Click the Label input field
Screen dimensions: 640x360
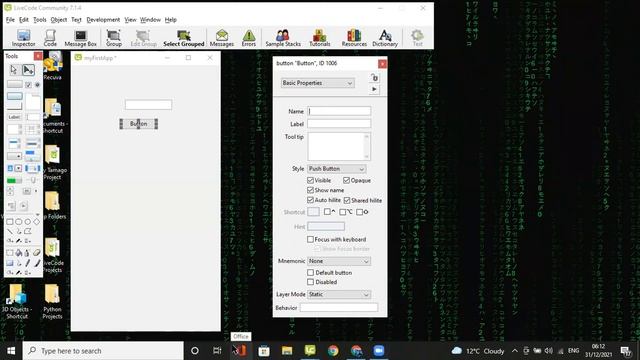(339, 123)
